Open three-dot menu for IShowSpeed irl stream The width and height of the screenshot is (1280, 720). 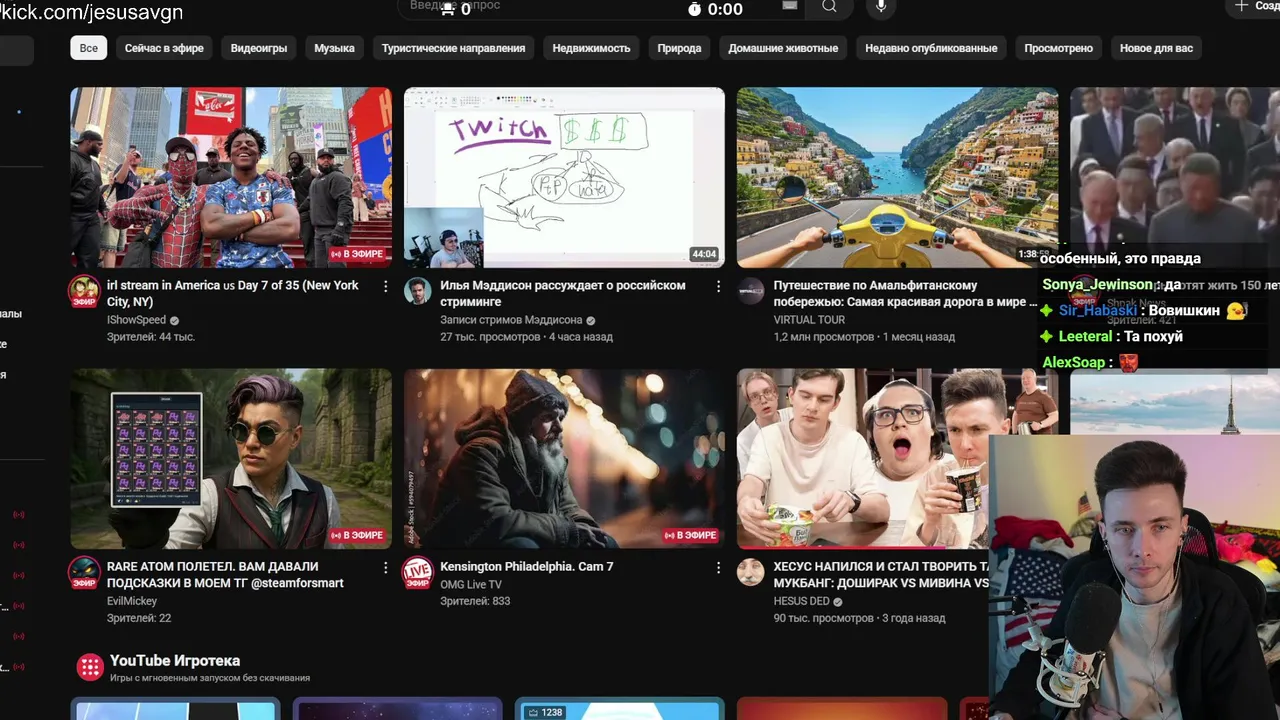tap(386, 286)
